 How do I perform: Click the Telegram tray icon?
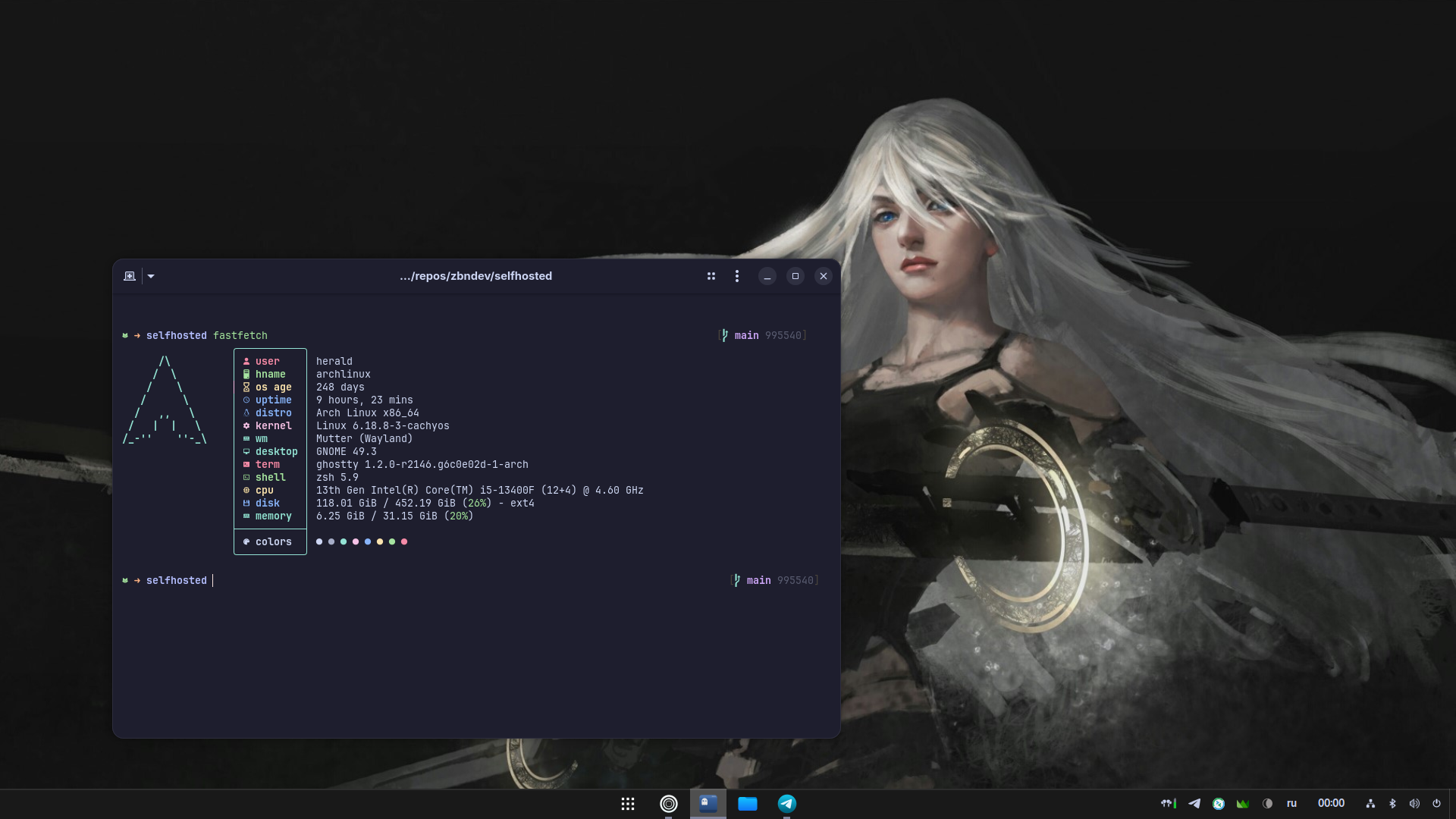pos(1194,804)
